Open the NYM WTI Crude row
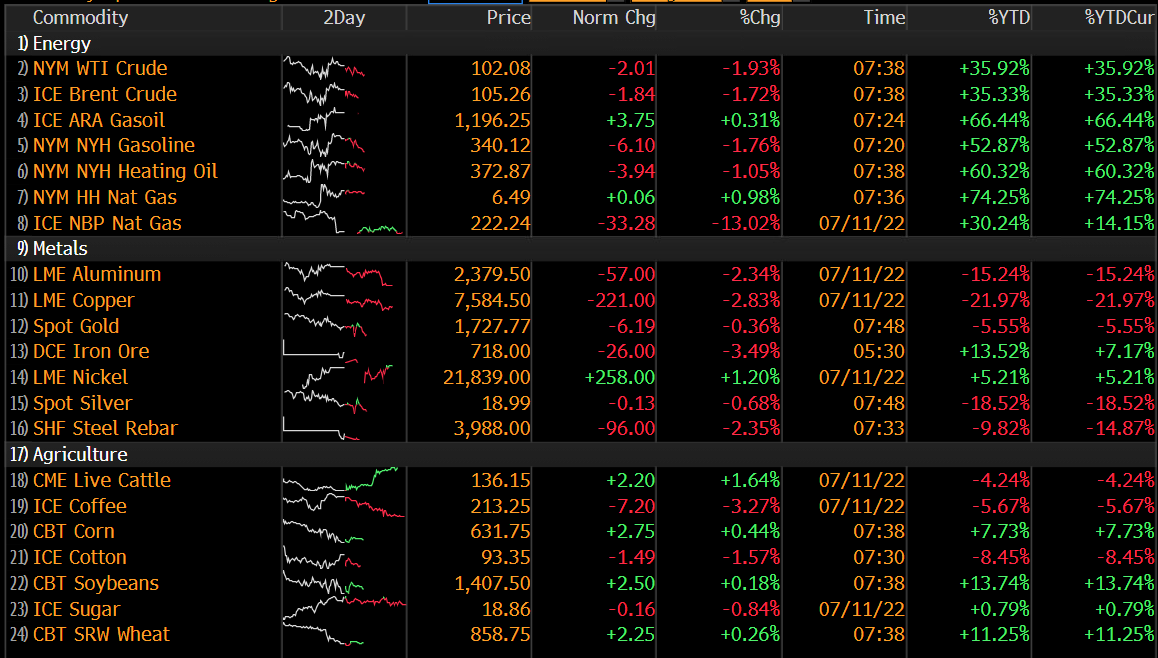Viewport: 1158px width, 658px height. point(580,68)
